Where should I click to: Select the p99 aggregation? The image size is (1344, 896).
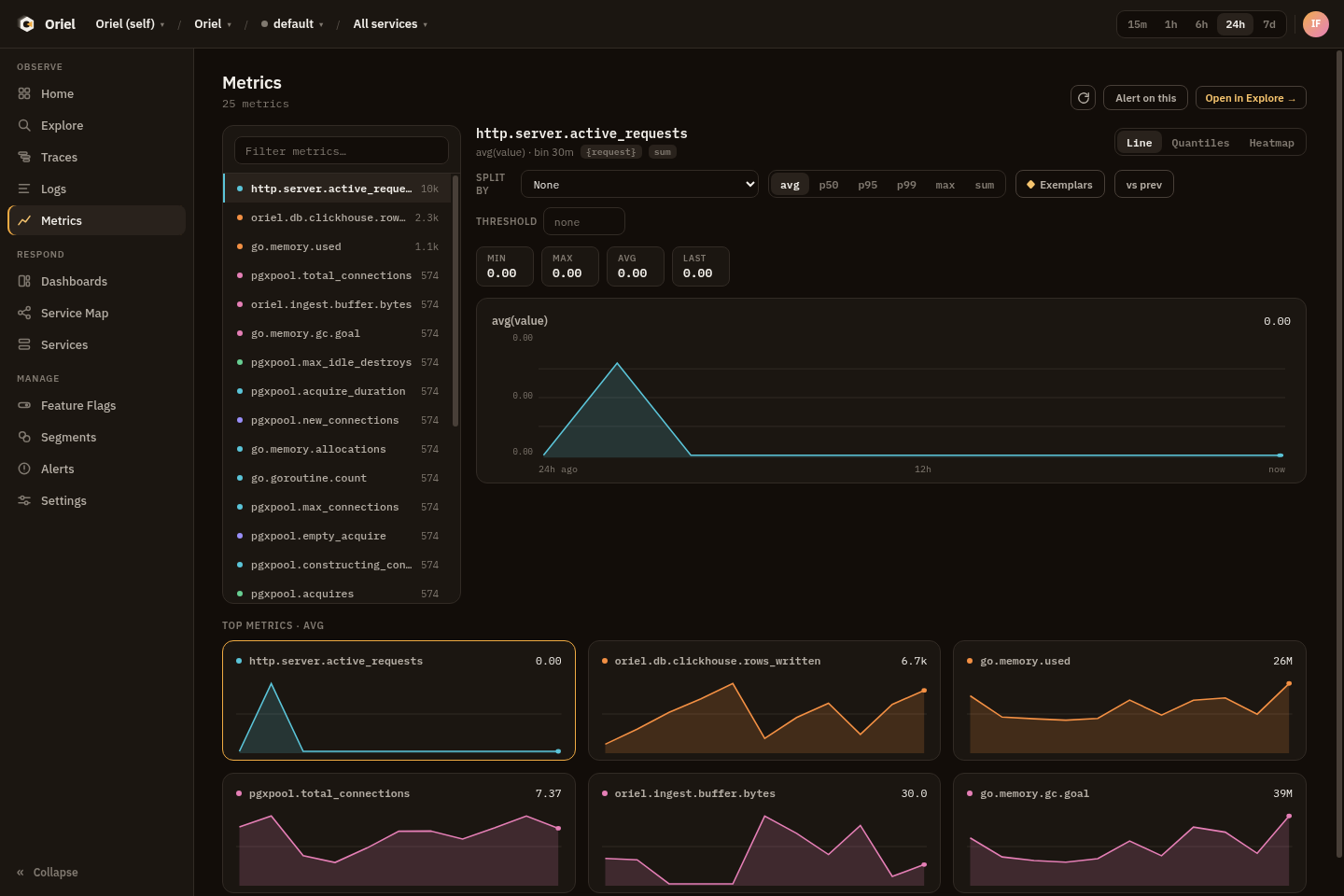[x=906, y=185]
